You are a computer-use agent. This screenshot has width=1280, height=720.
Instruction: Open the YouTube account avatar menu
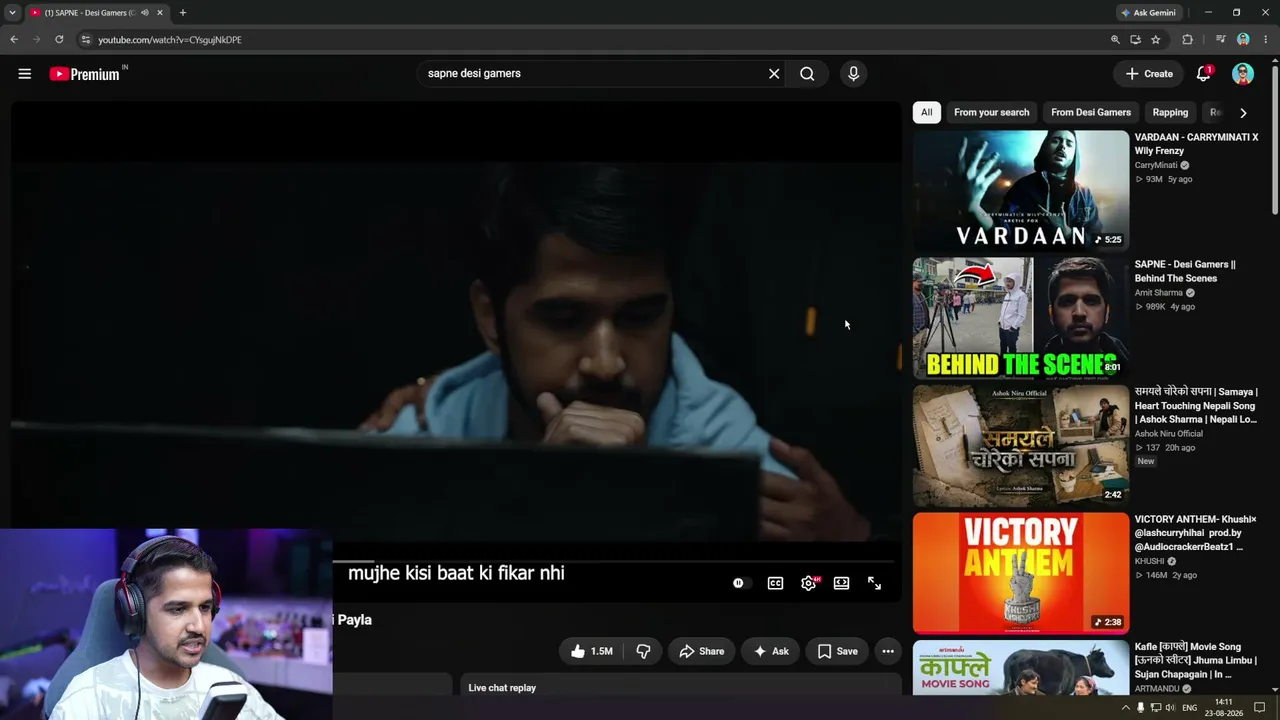point(1243,74)
